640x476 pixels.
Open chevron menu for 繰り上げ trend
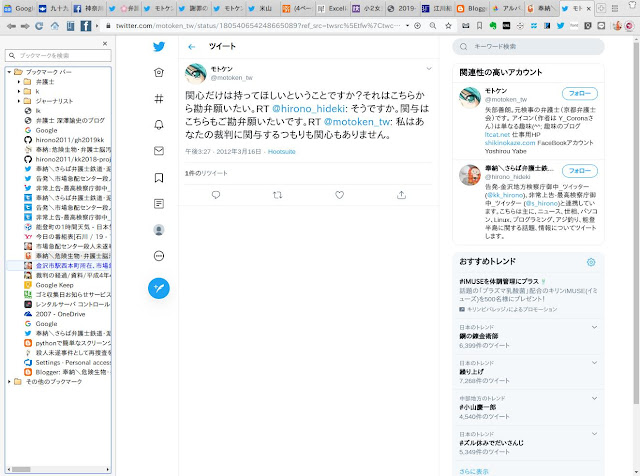pos(594,363)
